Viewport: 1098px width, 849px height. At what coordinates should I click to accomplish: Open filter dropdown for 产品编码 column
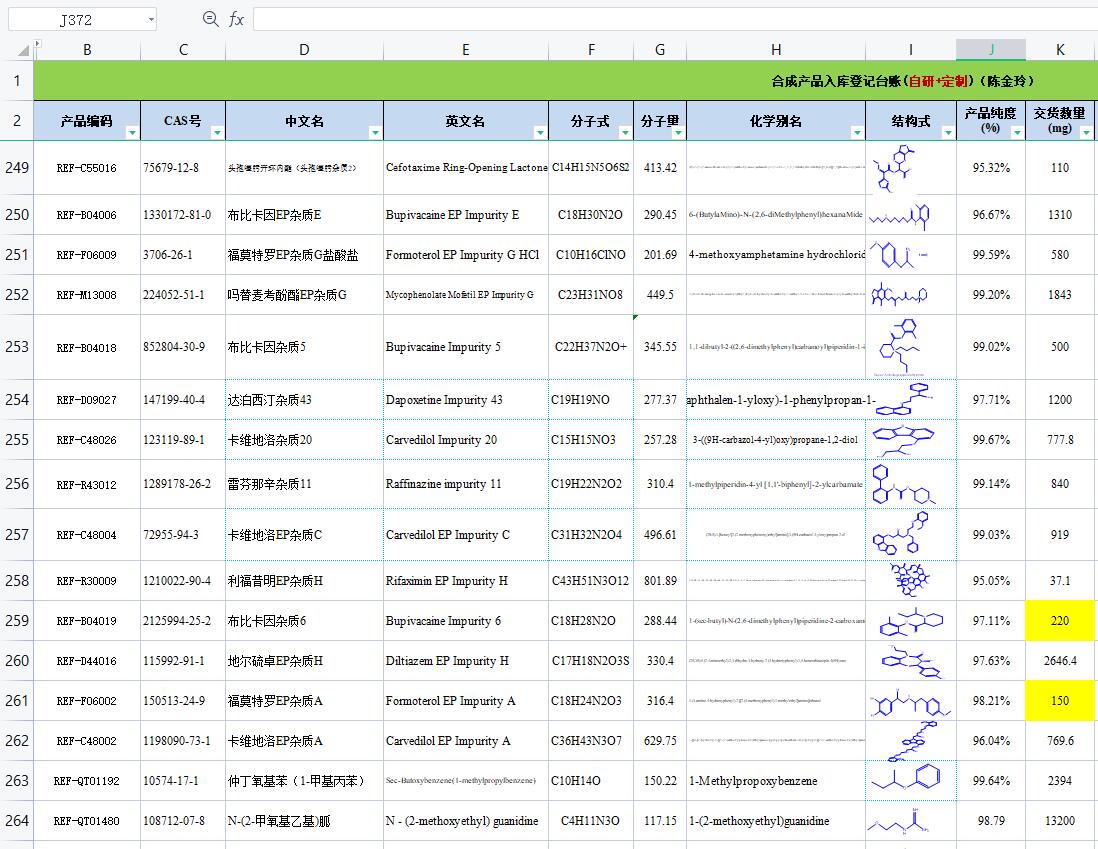(x=132, y=132)
